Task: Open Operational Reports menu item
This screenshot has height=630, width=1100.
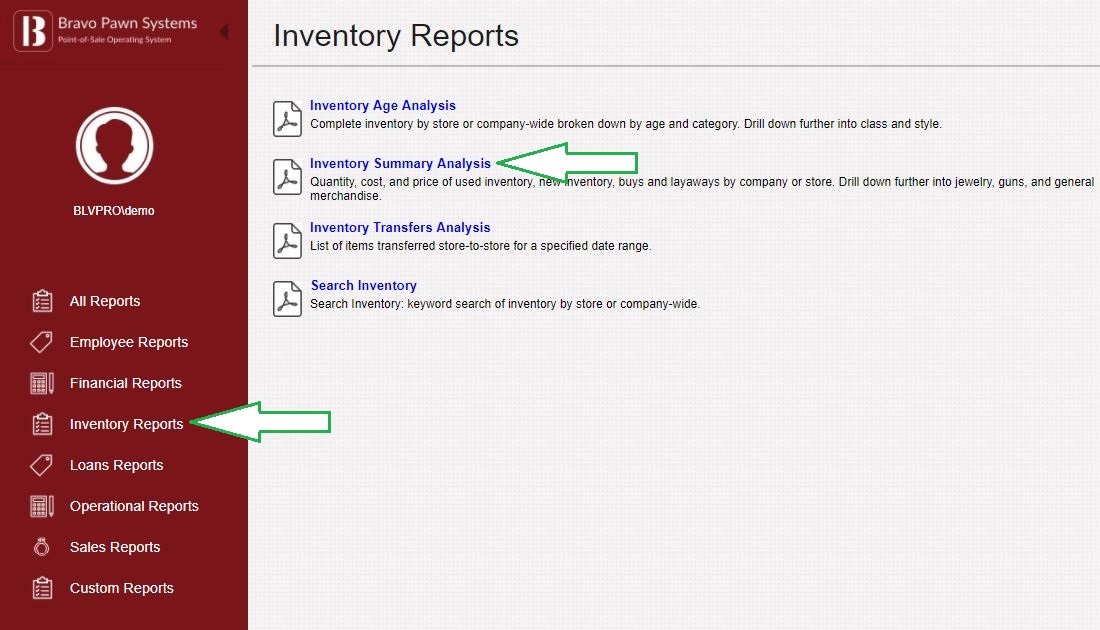Action: pyautogui.click(x=134, y=506)
